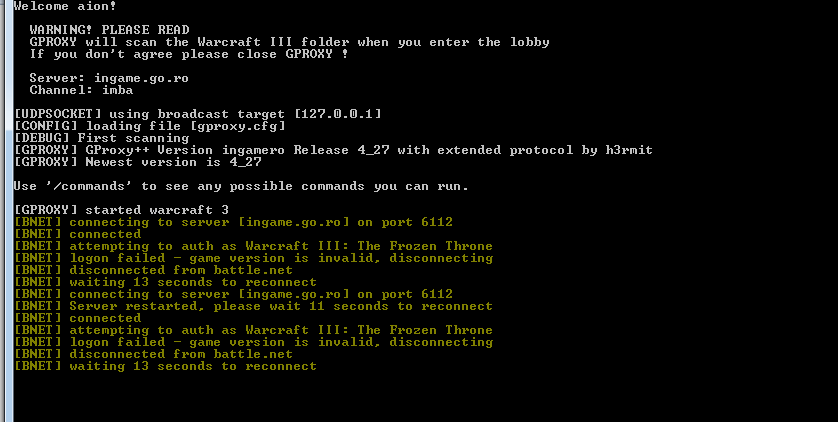
Task: Click the "Welcome aion!" greeting line
Action: [54, 6]
